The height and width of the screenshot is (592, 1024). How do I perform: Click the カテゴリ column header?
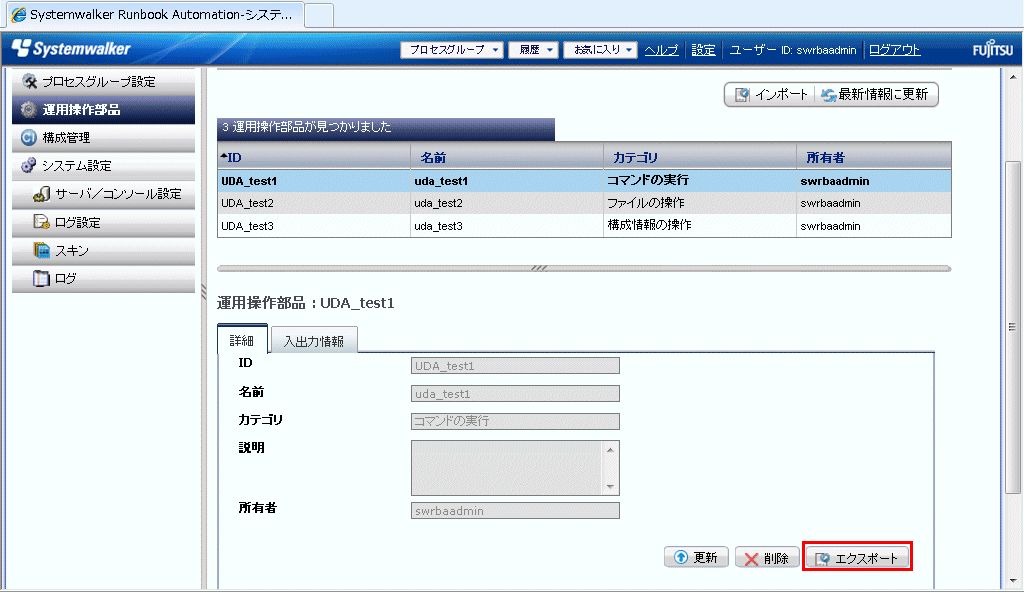point(700,157)
